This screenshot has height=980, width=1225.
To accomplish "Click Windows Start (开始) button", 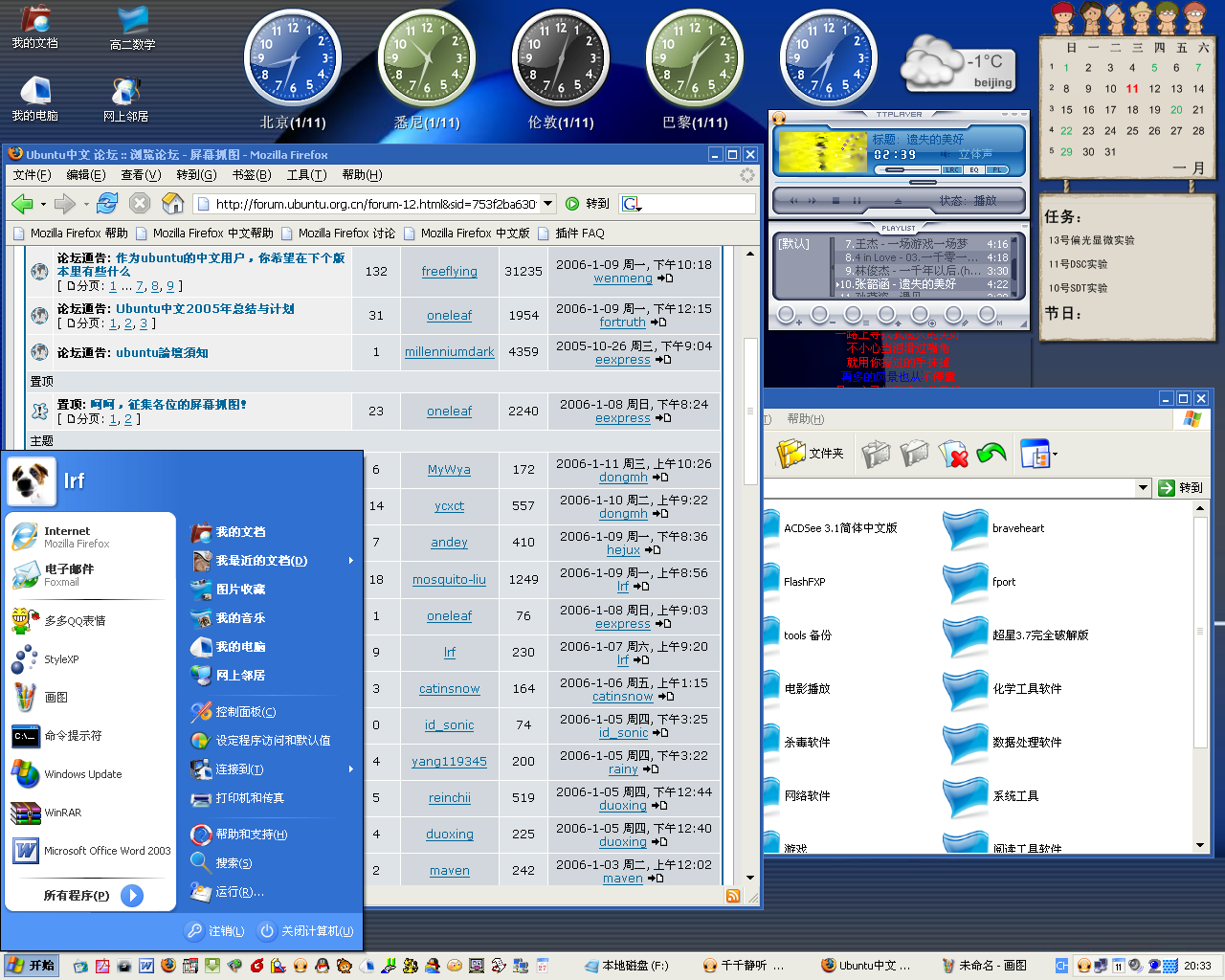I will [31, 966].
